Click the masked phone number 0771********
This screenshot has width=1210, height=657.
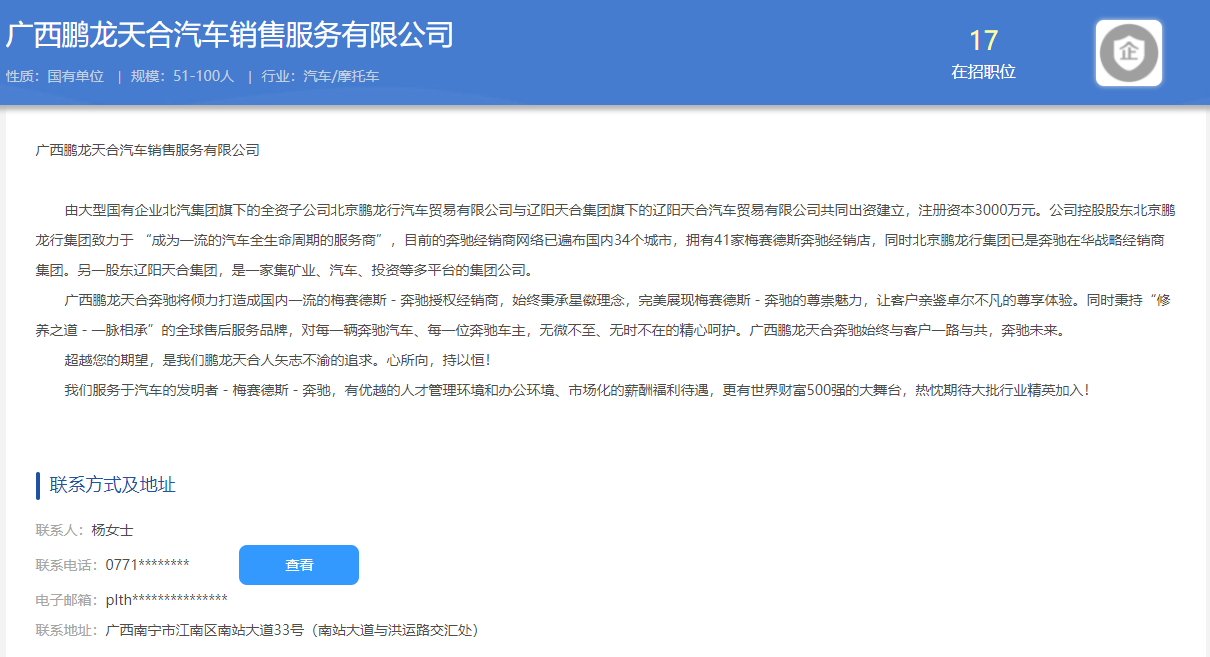(148, 565)
